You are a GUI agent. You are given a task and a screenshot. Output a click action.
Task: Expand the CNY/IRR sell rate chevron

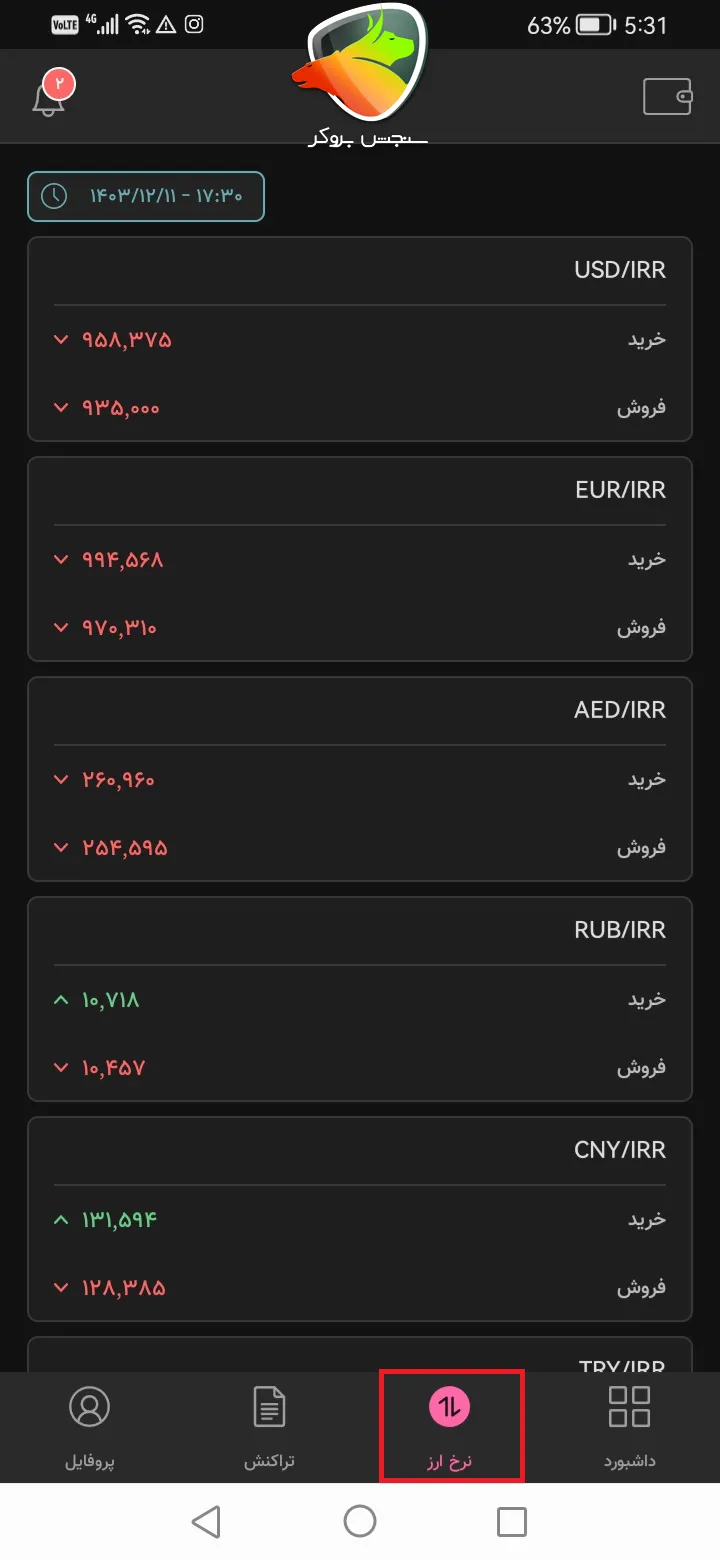point(60,1287)
